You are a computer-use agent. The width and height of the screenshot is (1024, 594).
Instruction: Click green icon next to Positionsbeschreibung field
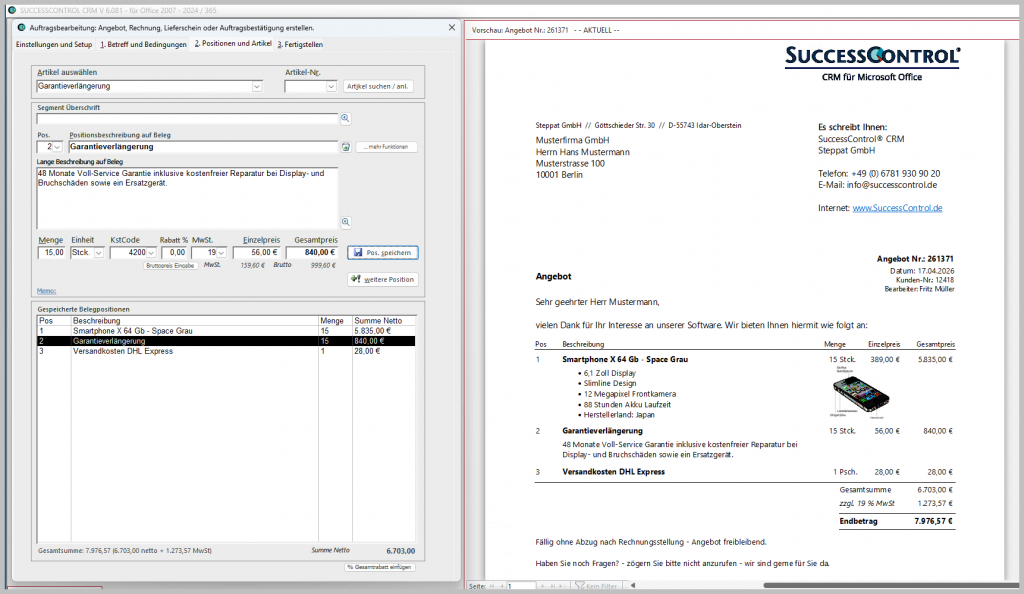click(345, 147)
